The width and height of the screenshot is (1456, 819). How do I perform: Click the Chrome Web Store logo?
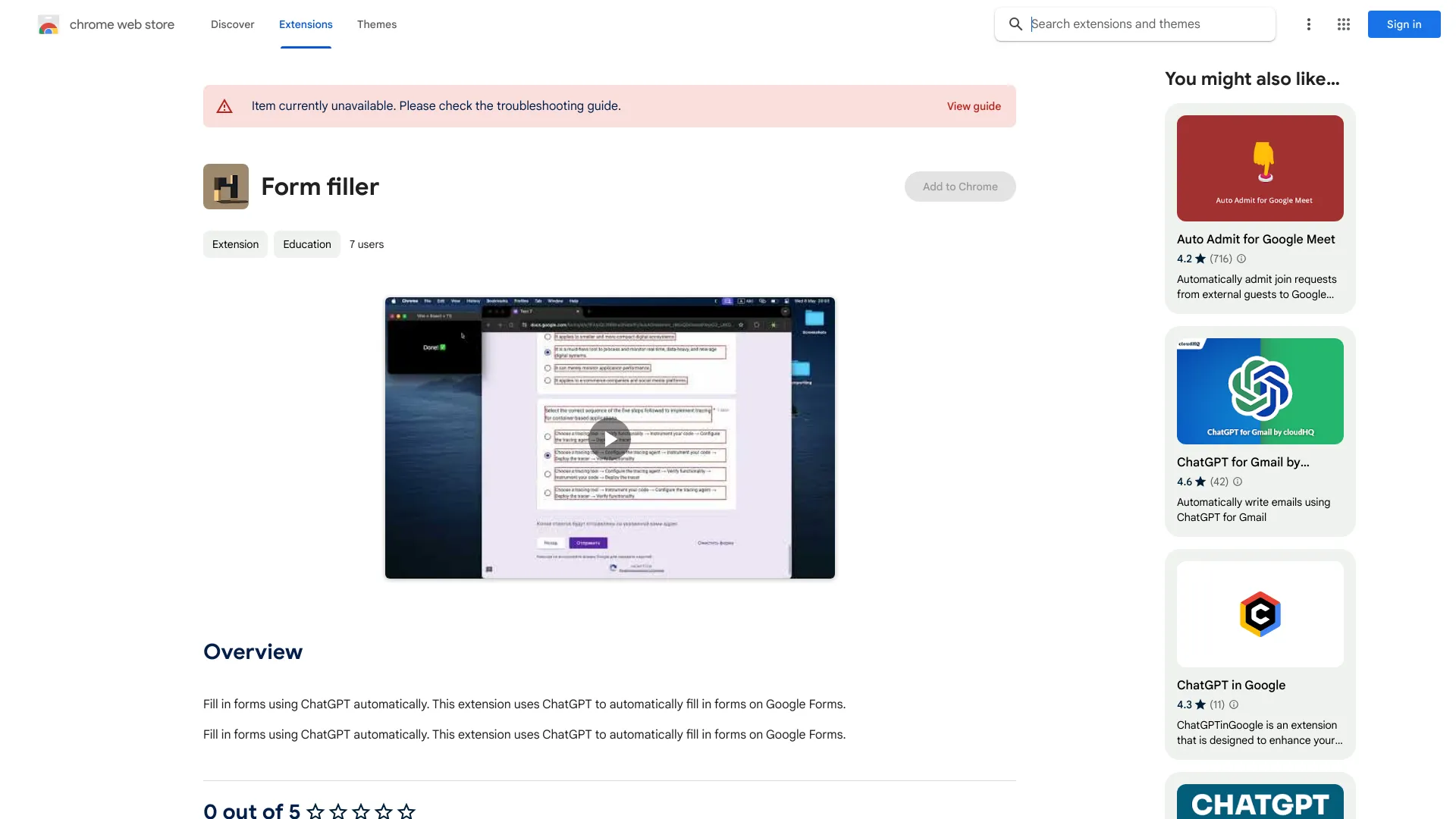click(x=105, y=24)
